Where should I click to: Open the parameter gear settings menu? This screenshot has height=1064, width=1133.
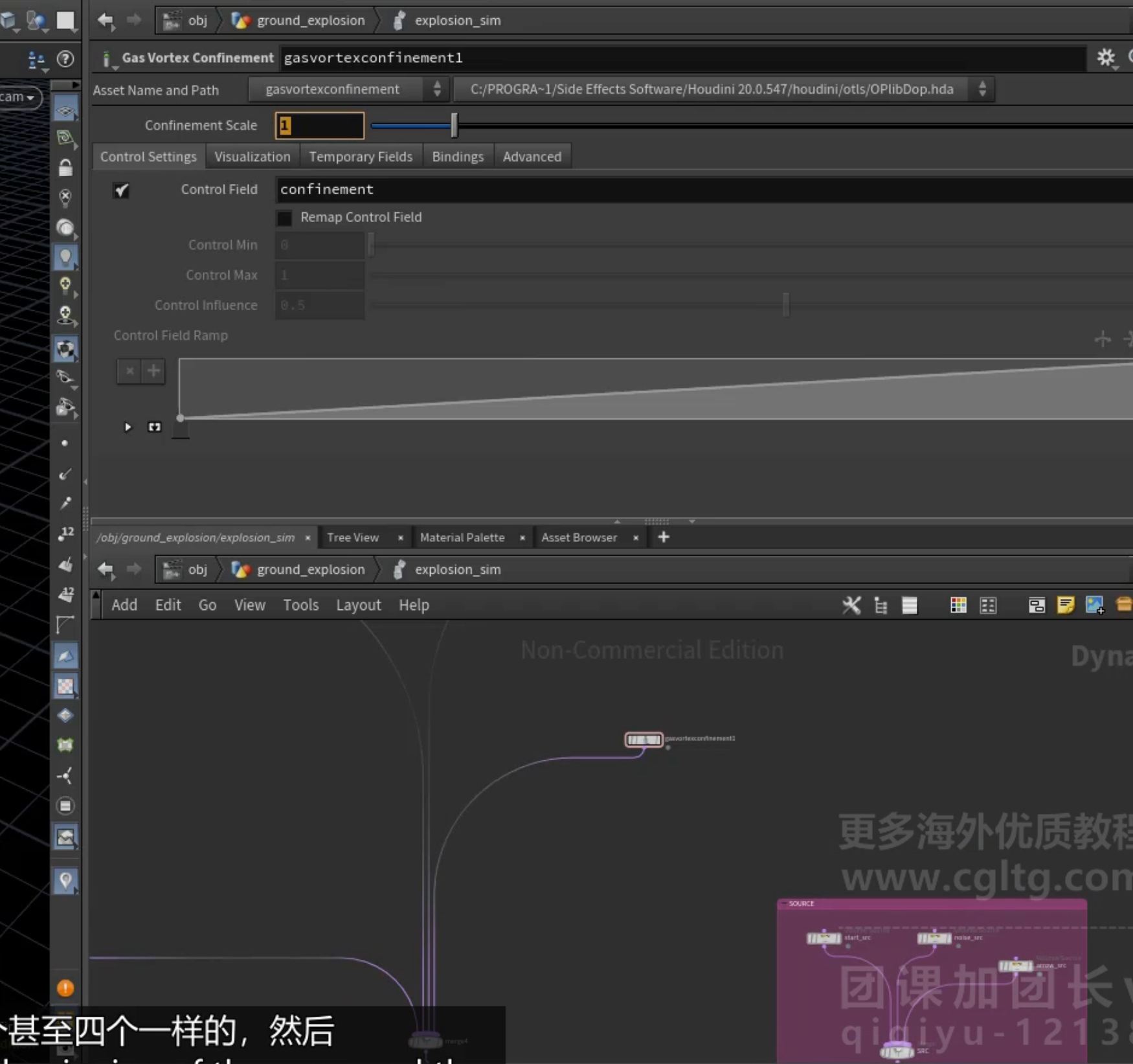click(x=1106, y=58)
